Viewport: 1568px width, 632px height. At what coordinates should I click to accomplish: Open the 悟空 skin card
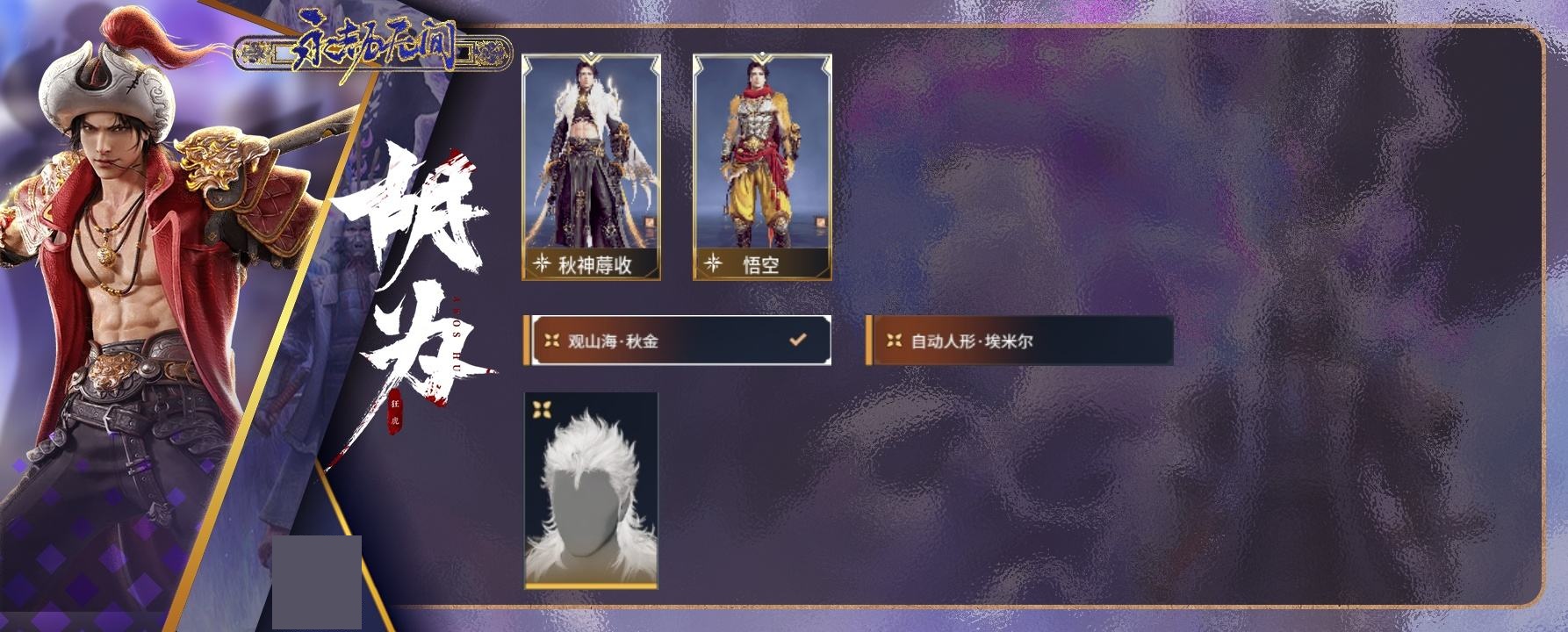click(762, 167)
